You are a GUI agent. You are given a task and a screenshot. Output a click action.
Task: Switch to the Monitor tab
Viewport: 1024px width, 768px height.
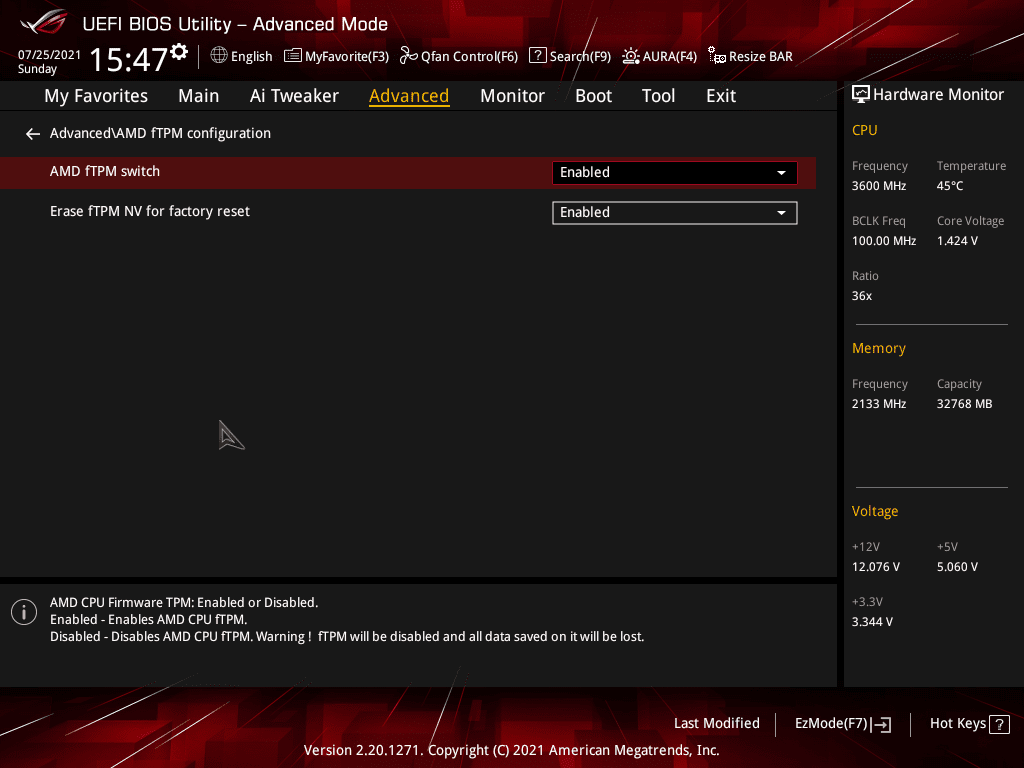pos(512,96)
